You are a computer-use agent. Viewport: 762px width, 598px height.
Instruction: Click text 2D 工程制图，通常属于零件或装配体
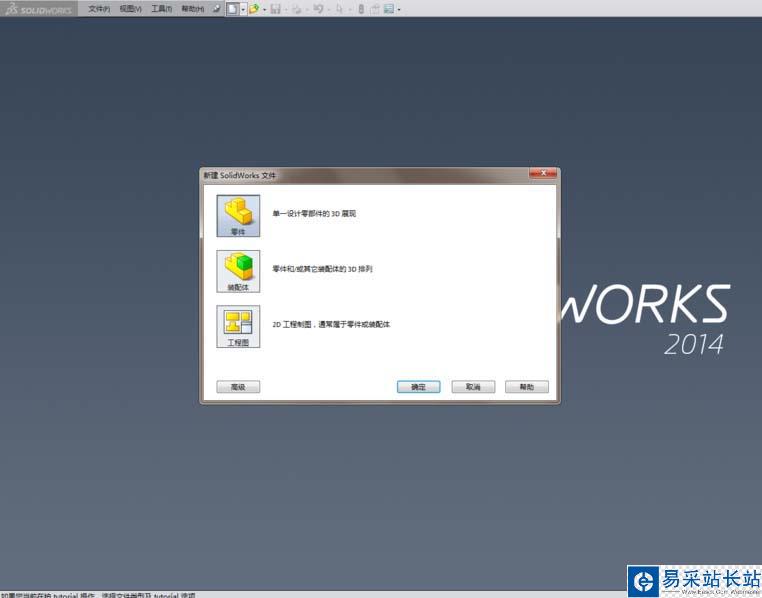331,324
